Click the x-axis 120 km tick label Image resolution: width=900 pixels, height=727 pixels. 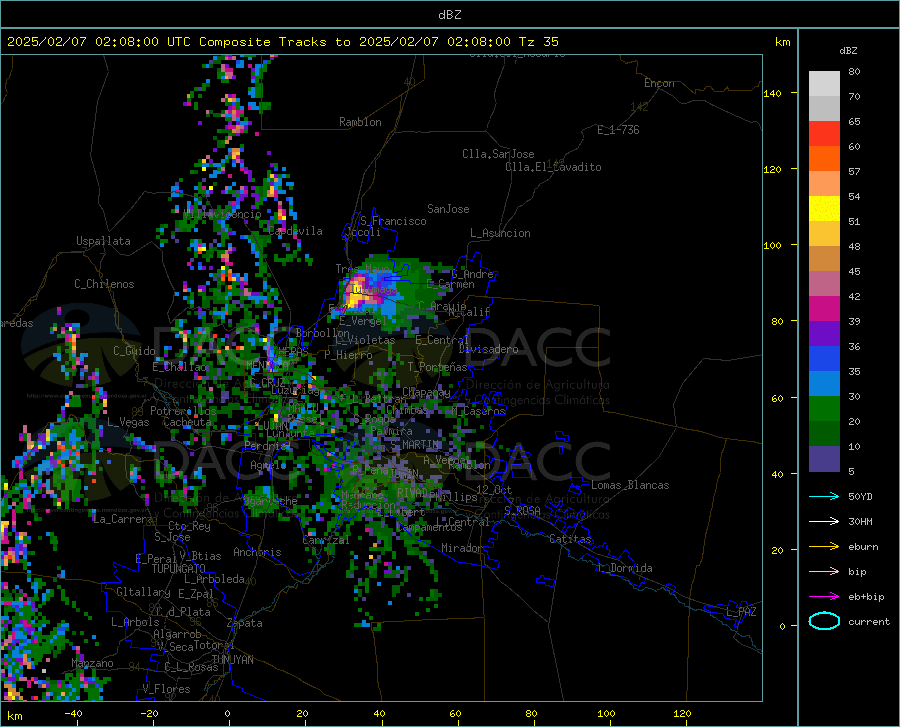click(682, 714)
